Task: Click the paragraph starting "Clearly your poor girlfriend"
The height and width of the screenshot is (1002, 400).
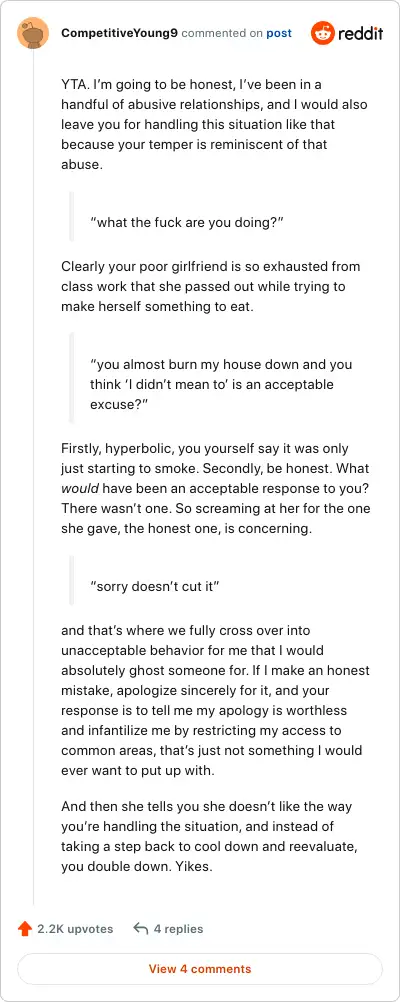Action: [211, 286]
